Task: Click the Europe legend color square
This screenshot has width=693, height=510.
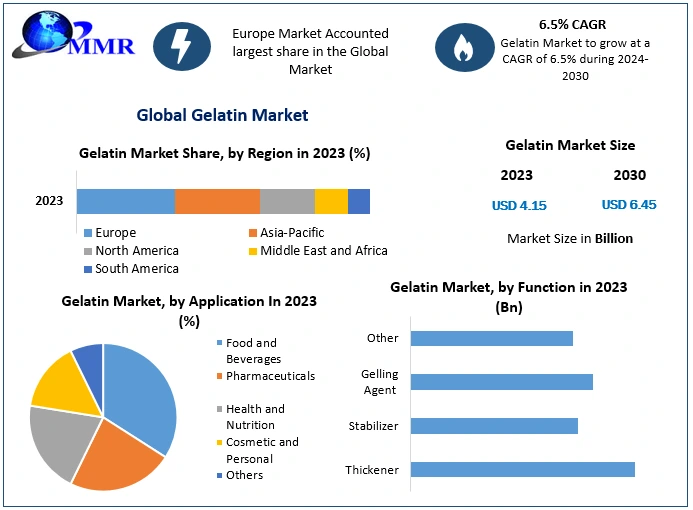Action: click(x=88, y=234)
